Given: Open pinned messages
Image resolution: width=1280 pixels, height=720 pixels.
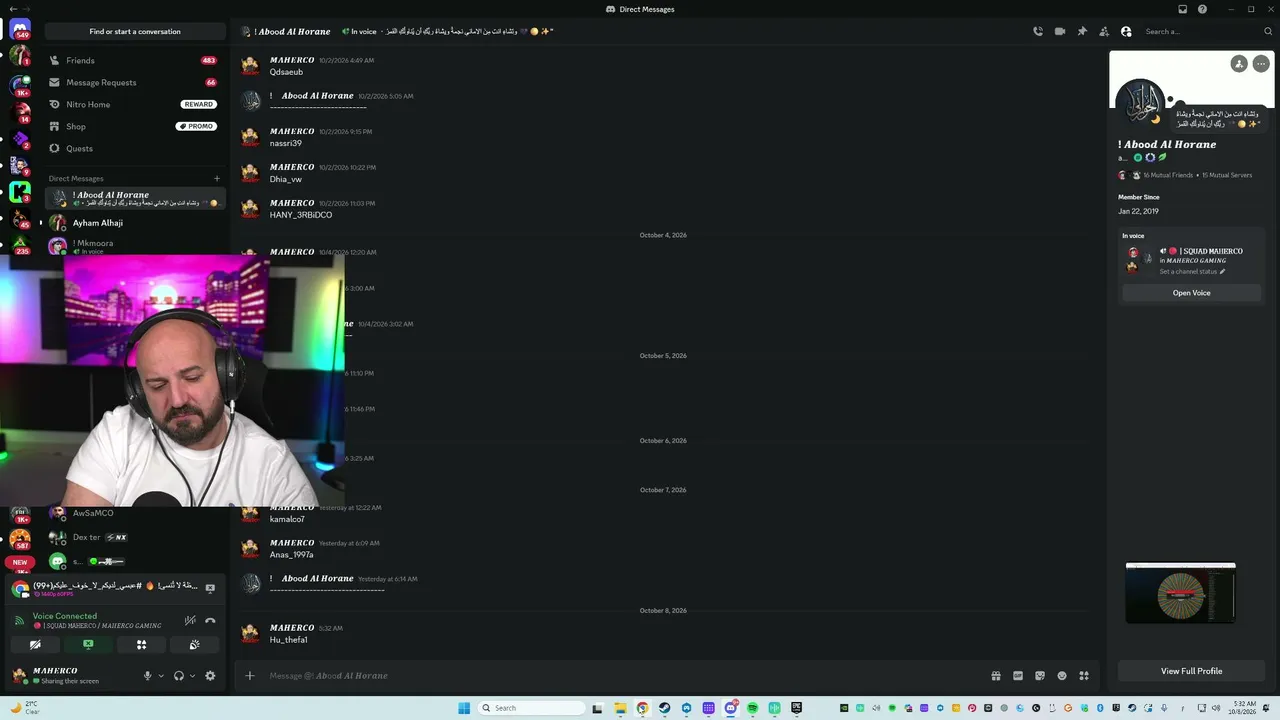Looking at the screenshot, I should tap(1082, 31).
